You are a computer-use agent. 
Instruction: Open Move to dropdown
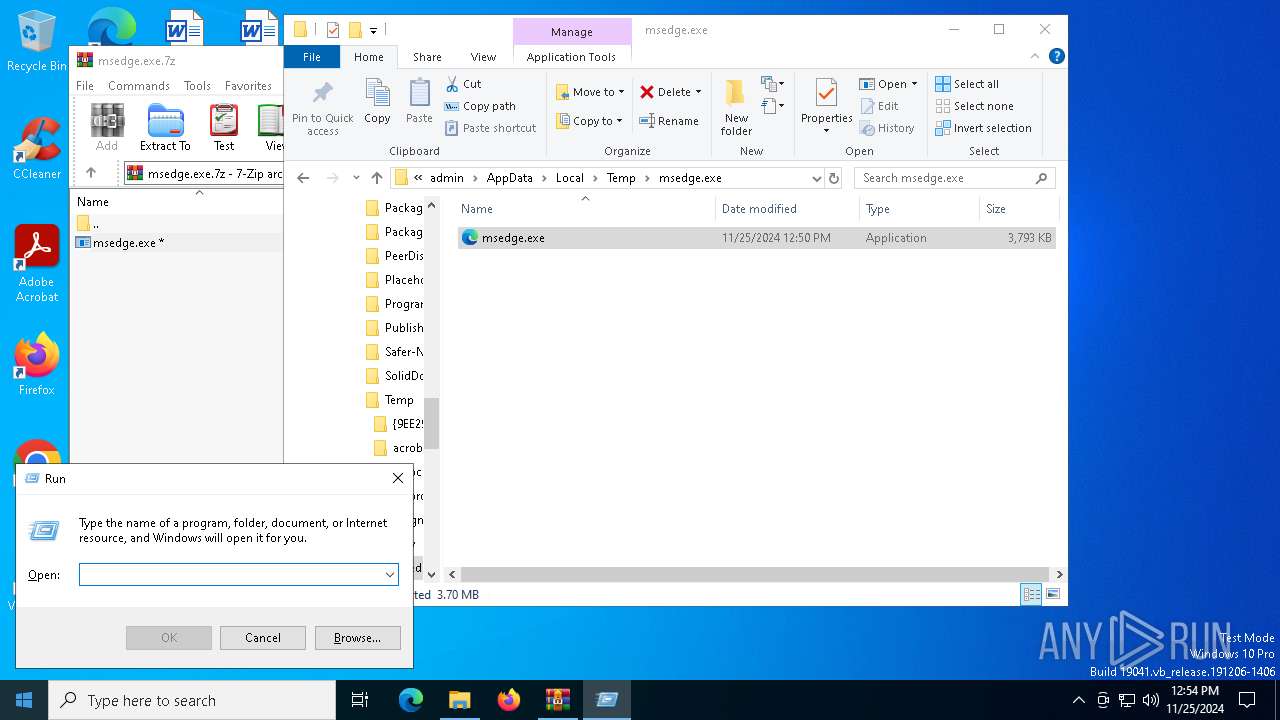pyautogui.click(x=590, y=92)
